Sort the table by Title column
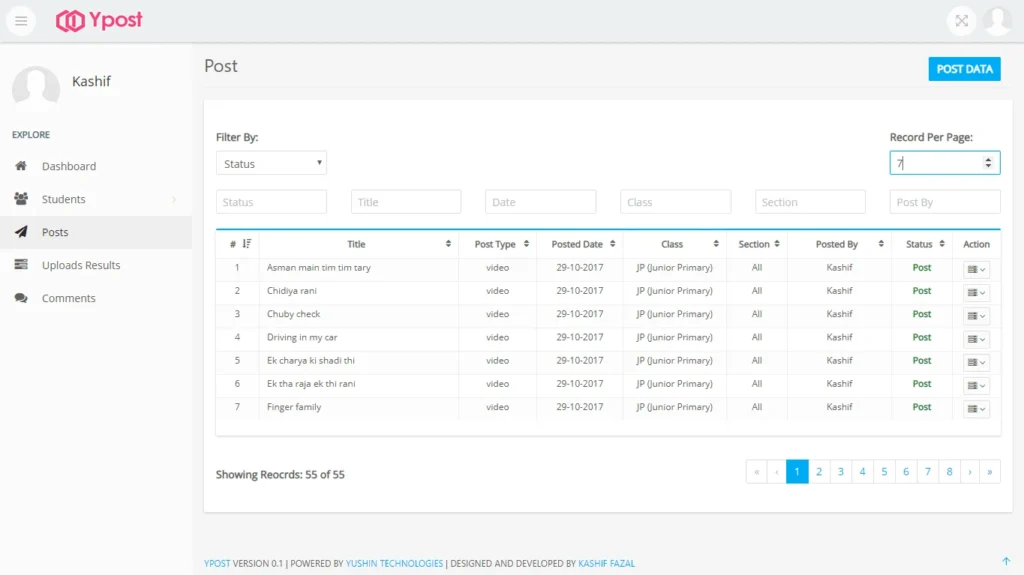Screen dimensions: 1024x575 (x=358, y=244)
